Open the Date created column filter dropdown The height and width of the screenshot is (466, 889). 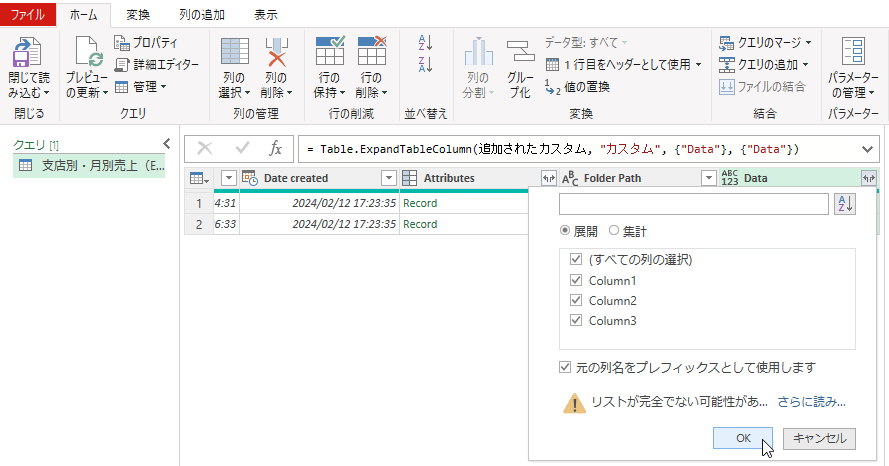(389, 178)
